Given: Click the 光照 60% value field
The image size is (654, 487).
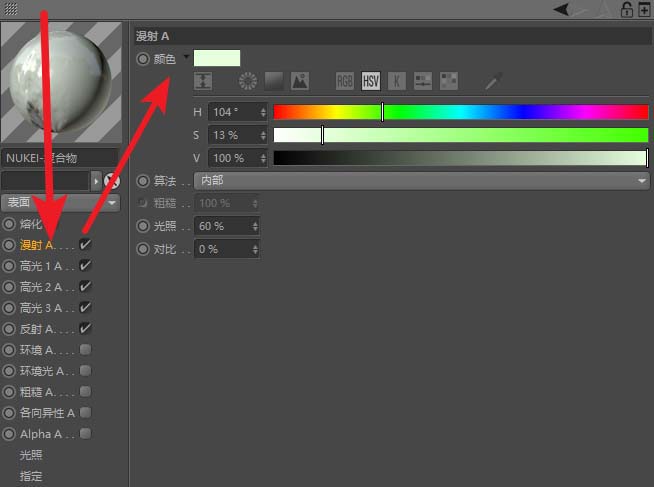Looking at the screenshot, I should 226,226.
